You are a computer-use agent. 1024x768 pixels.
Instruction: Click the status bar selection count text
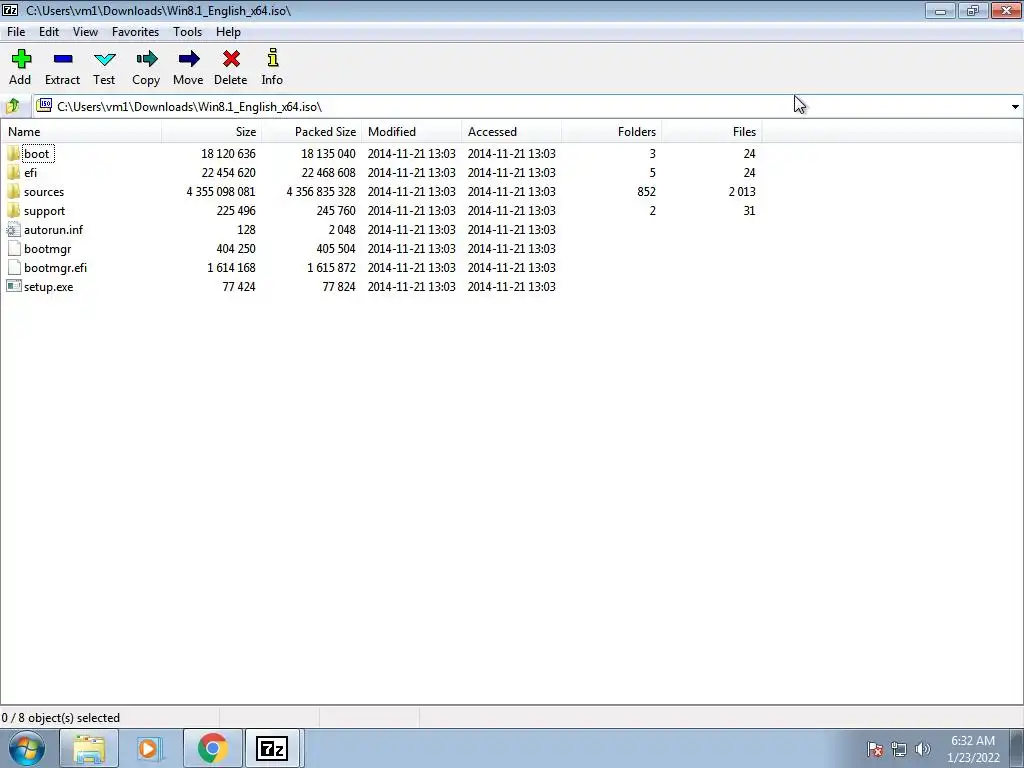(x=61, y=718)
